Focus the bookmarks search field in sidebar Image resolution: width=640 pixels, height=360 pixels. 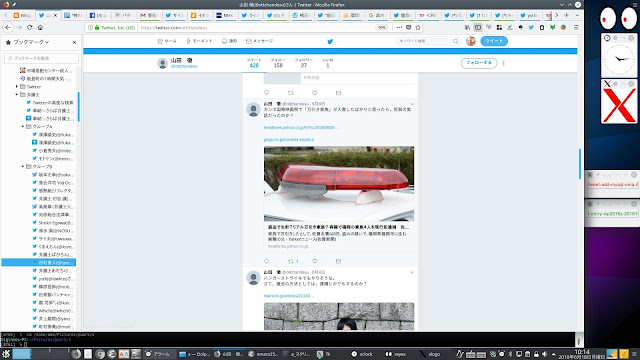[x=41, y=58]
